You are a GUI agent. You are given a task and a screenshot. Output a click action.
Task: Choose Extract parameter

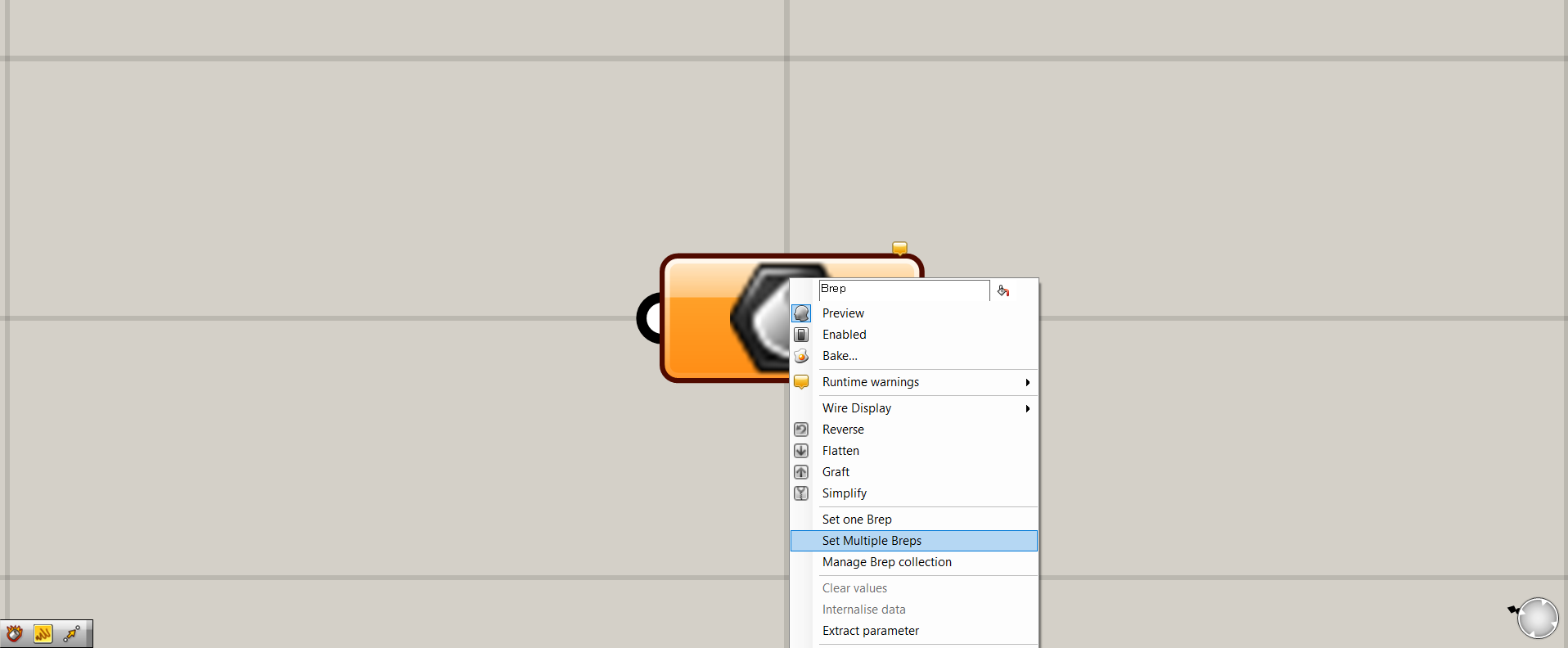(913, 631)
